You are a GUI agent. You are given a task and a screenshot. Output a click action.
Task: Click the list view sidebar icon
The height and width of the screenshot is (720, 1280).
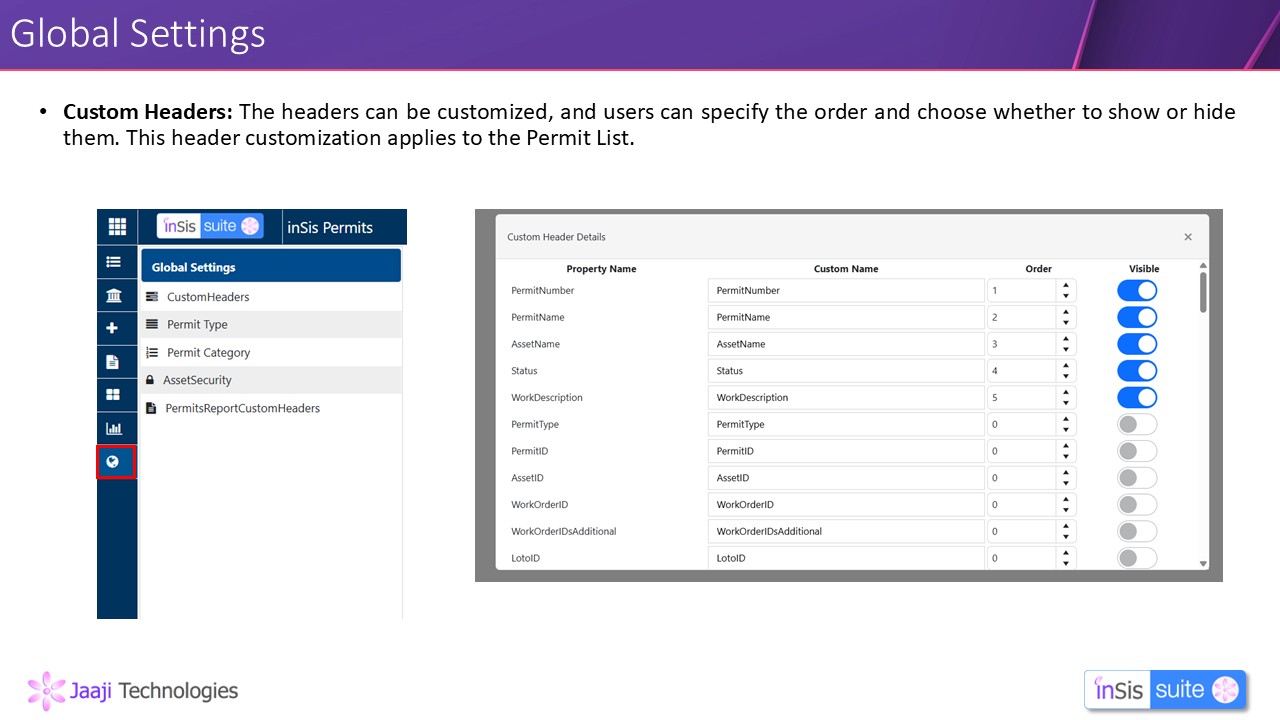[x=114, y=262]
